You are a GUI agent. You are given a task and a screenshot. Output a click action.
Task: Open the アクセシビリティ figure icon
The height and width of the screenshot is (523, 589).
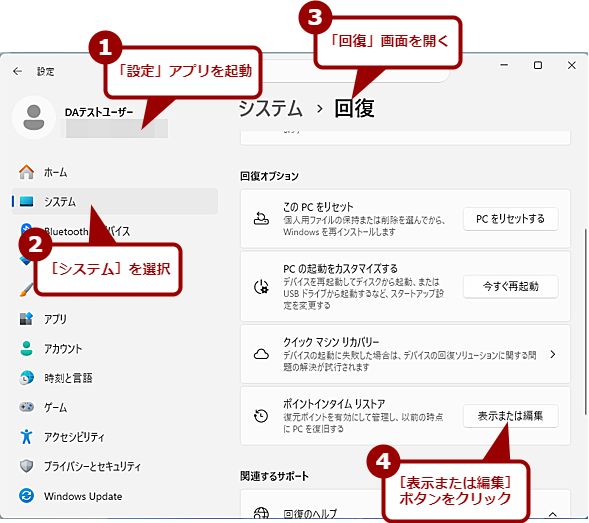tap(26, 437)
